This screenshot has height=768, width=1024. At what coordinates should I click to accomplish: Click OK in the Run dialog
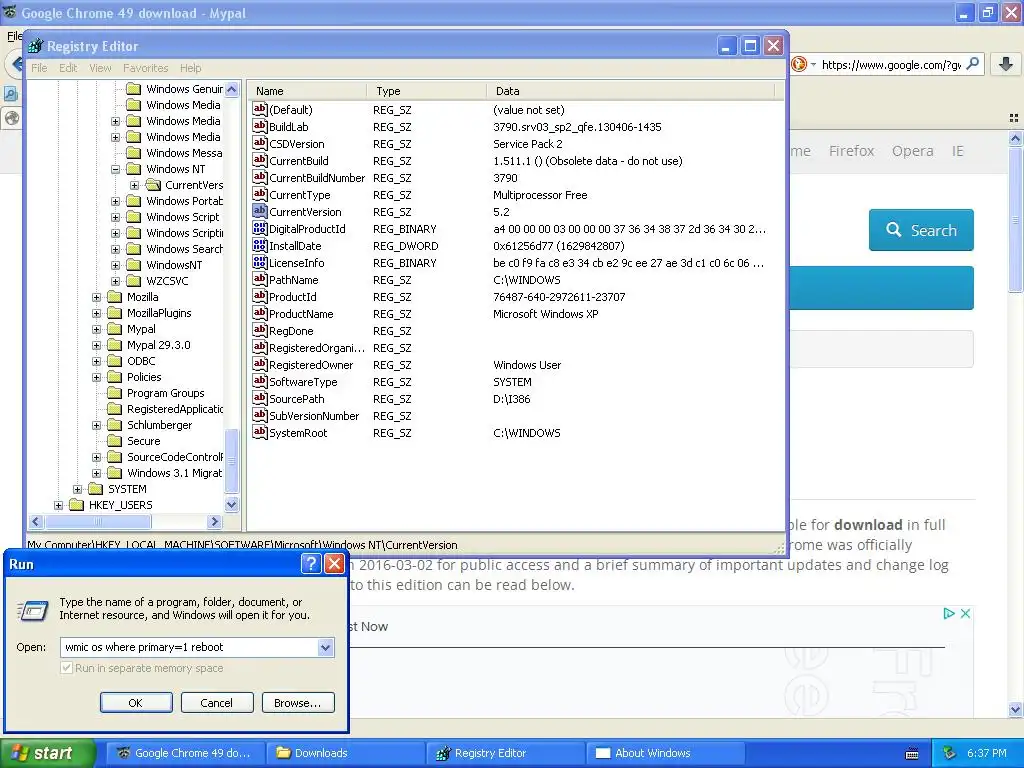pos(136,703)
